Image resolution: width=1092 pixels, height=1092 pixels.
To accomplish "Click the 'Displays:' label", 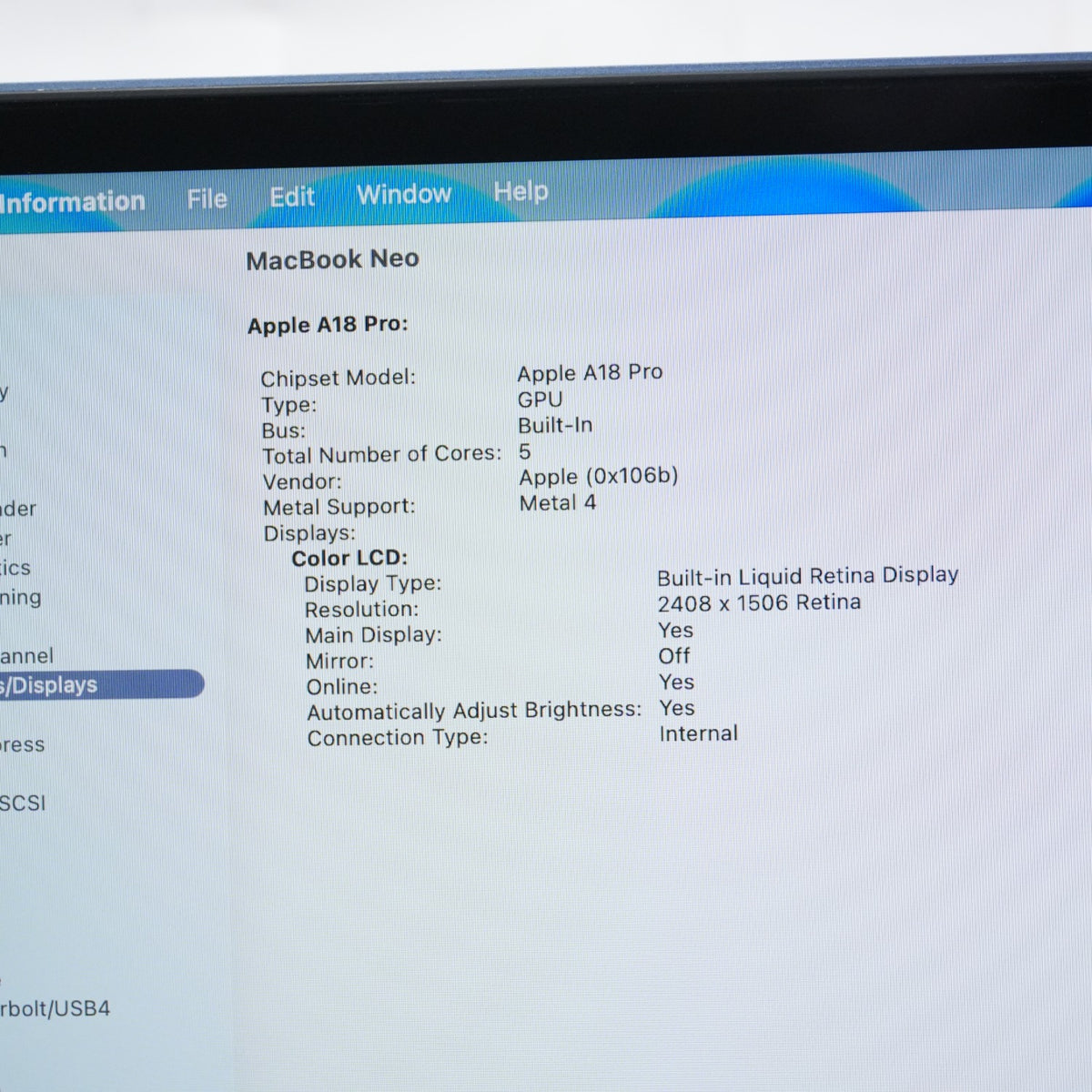I will [309, 533].
